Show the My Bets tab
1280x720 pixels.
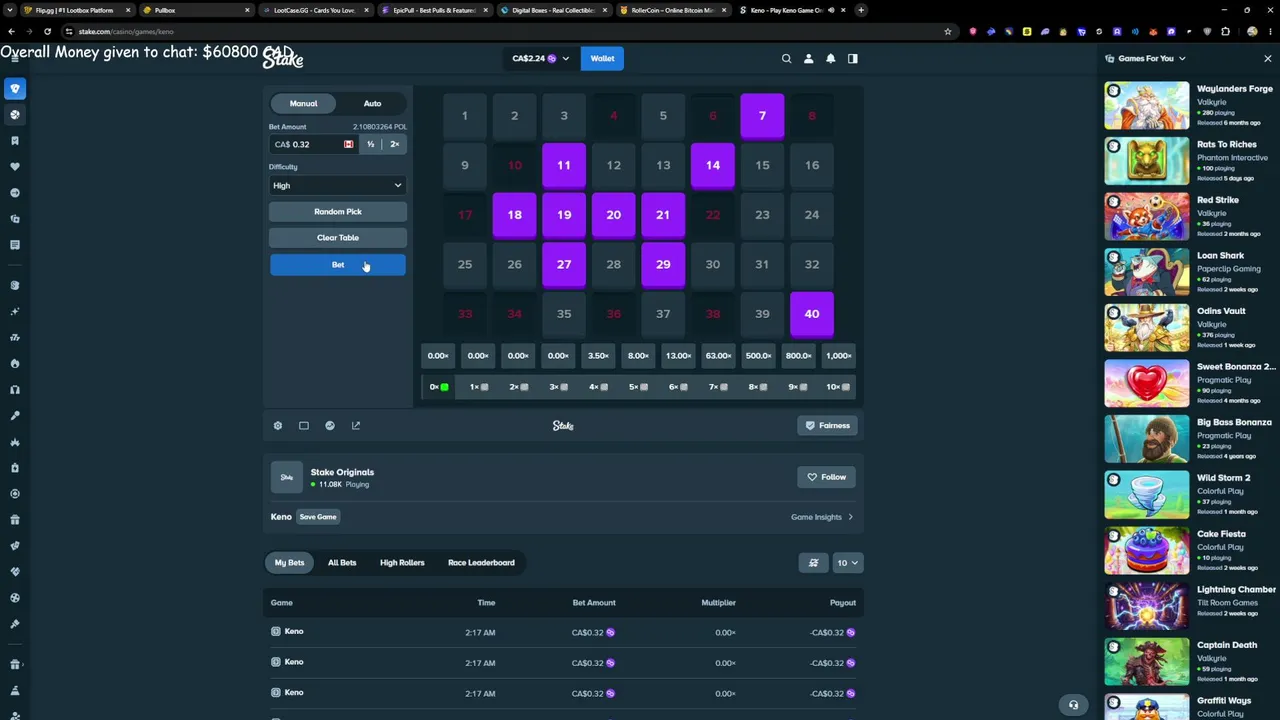tap(289, 563)
